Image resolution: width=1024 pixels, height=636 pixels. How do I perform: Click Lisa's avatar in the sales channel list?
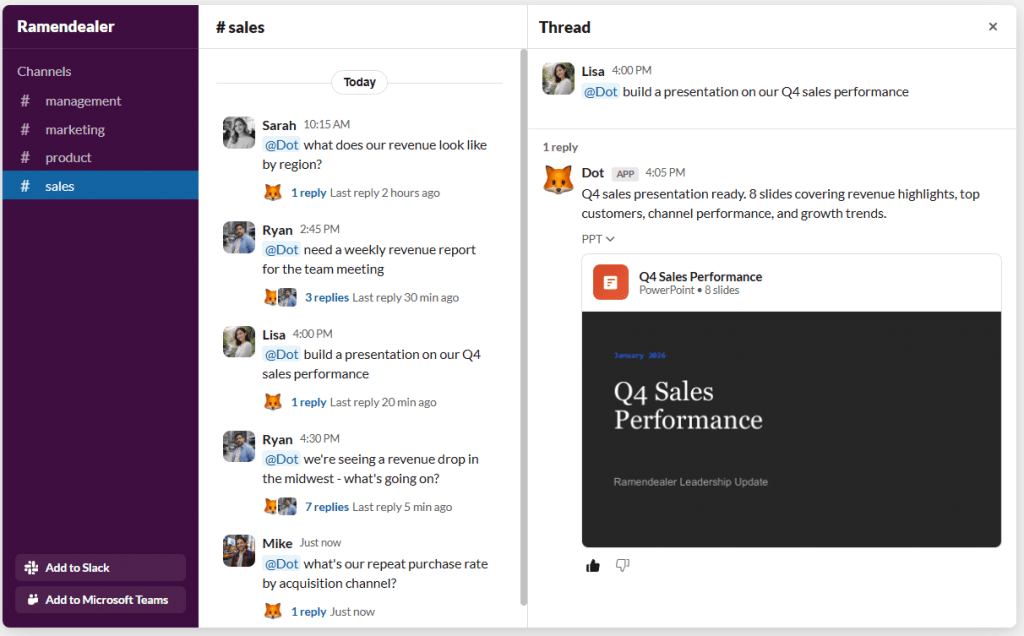coord(238,342)
